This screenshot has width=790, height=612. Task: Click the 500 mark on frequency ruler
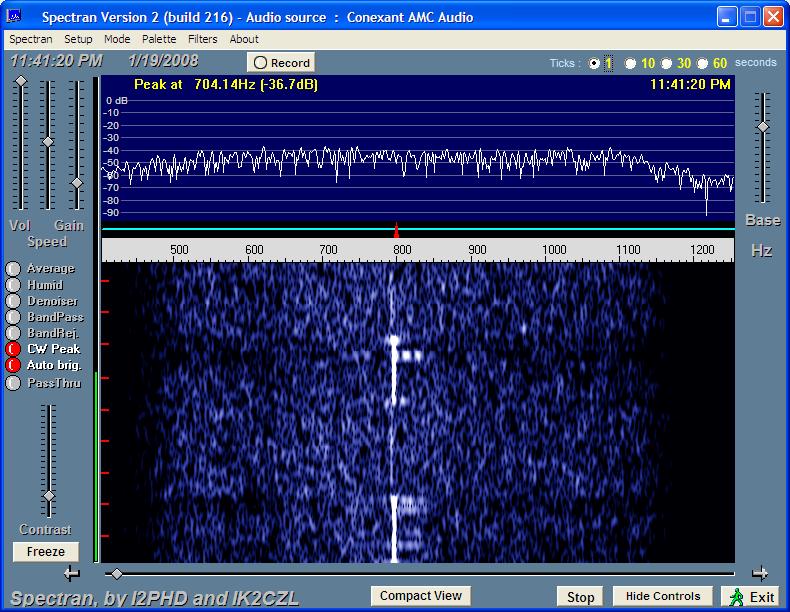179,250
